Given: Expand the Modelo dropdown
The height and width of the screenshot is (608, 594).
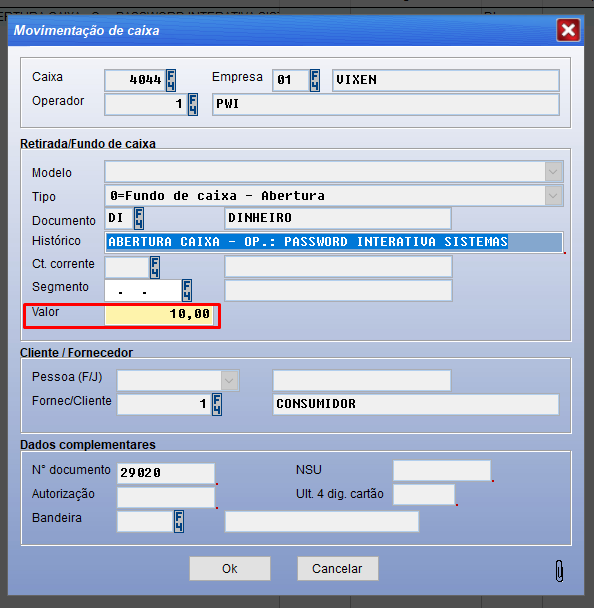Looking at the screenshot, I should pyautogui.click(x=553, y=172).
